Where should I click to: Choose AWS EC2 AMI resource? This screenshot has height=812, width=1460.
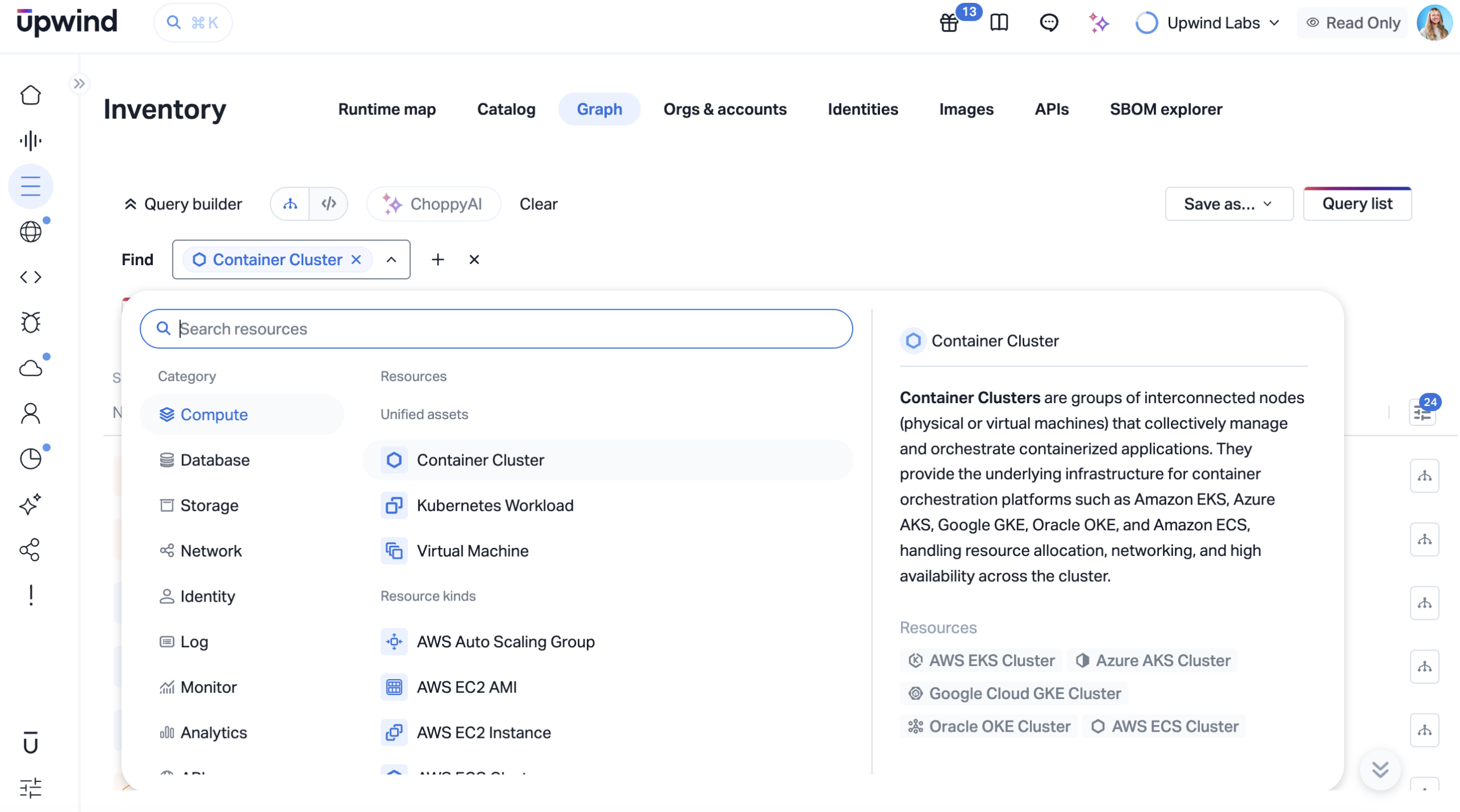tap(608, 687)
